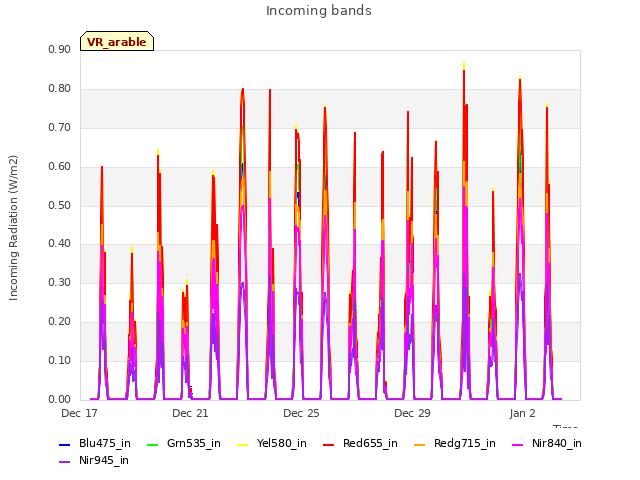Click the Redg715_in orange legend swatch
This screenshot has width=640, height=480.
tap(420, 444)
